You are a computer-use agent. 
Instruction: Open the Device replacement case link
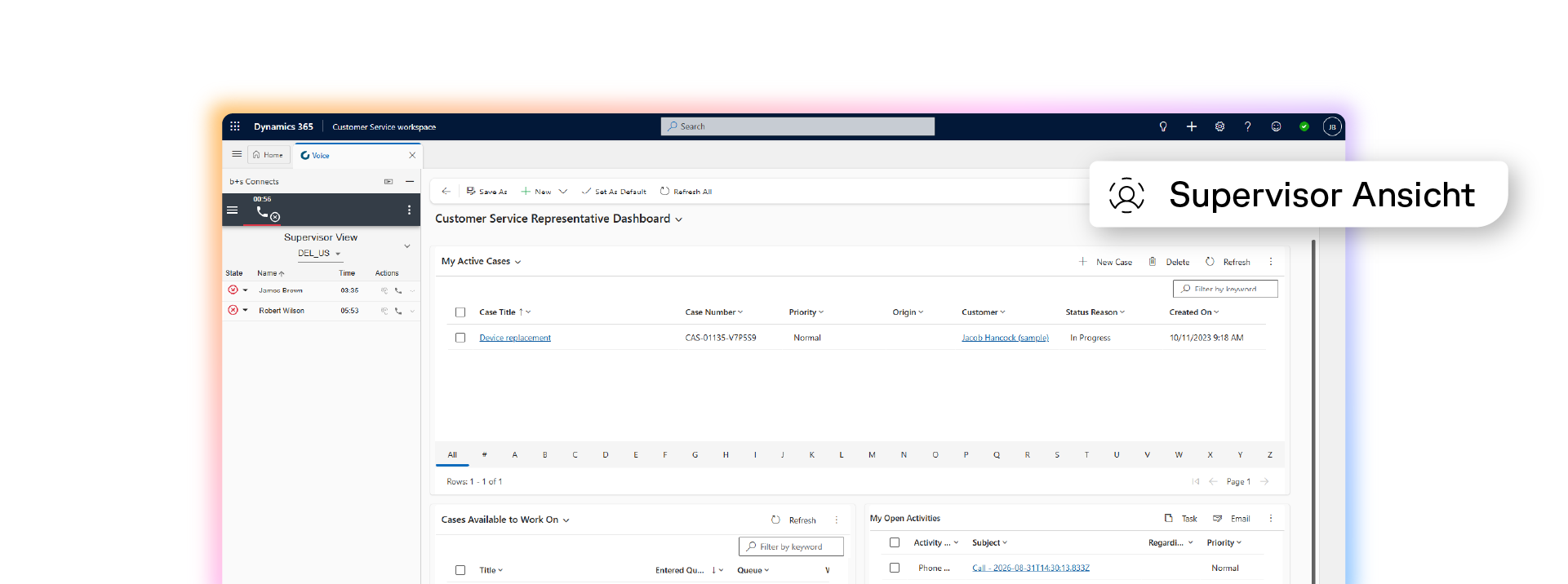[515, 338]
